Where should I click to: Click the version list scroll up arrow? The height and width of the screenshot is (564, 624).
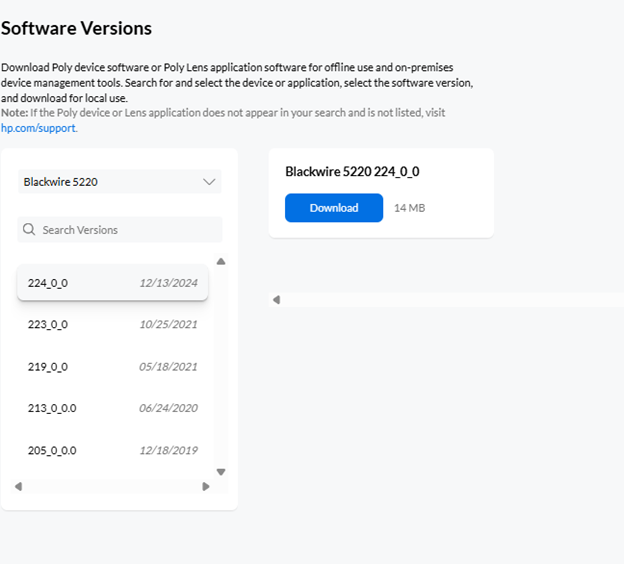coord(221,262)
